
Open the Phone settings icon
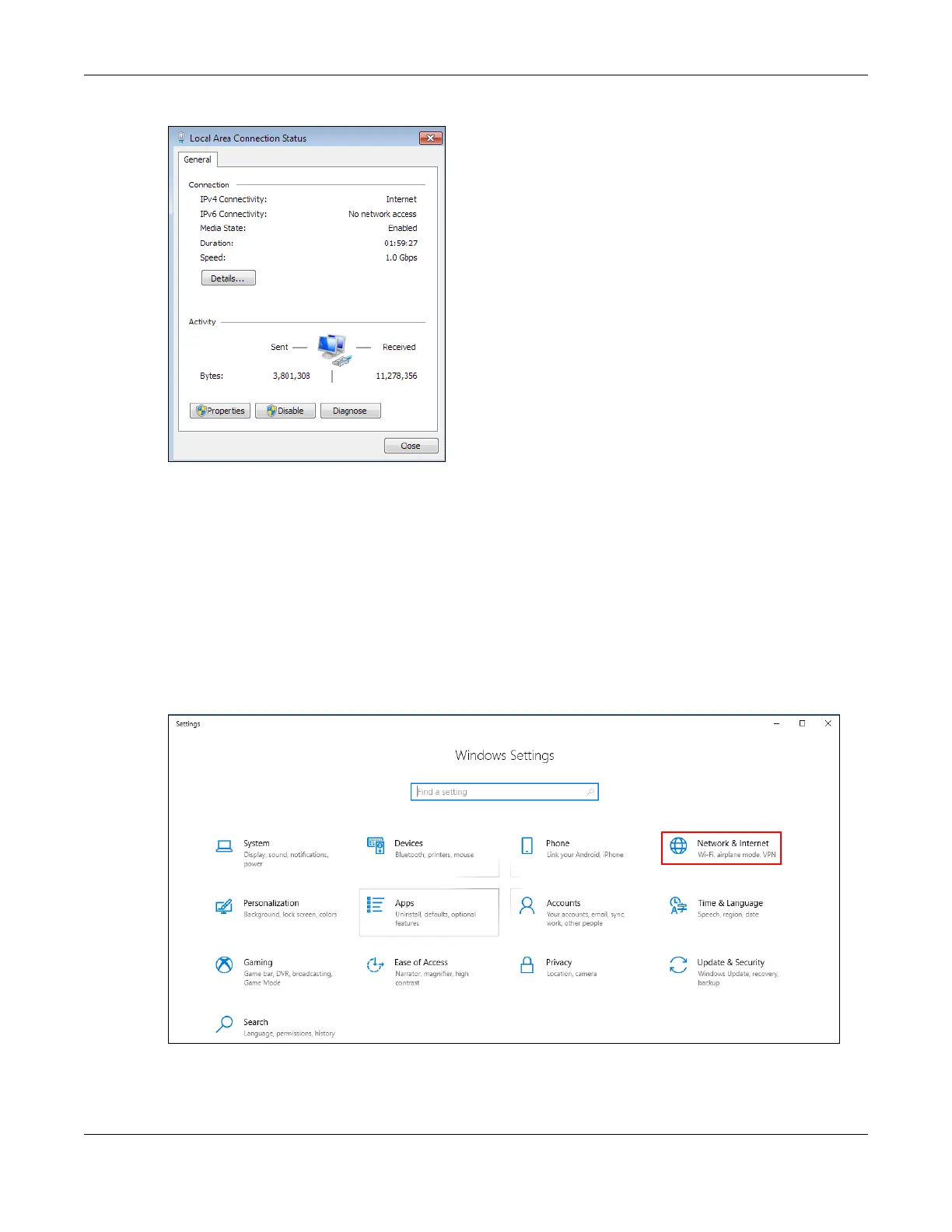(x=527, y=846)
